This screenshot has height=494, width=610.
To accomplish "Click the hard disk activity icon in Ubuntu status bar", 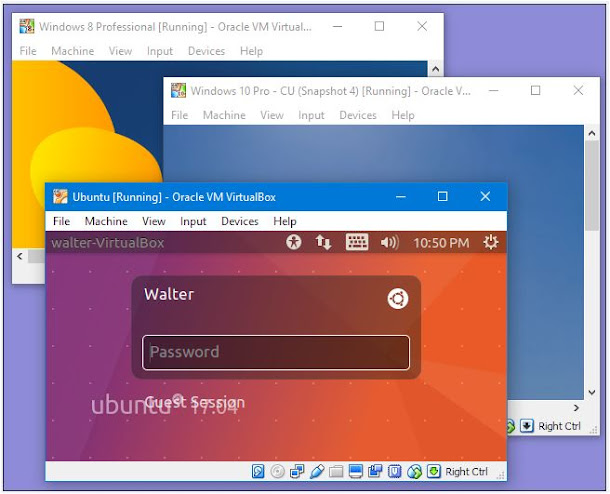I will coord(258,471).
